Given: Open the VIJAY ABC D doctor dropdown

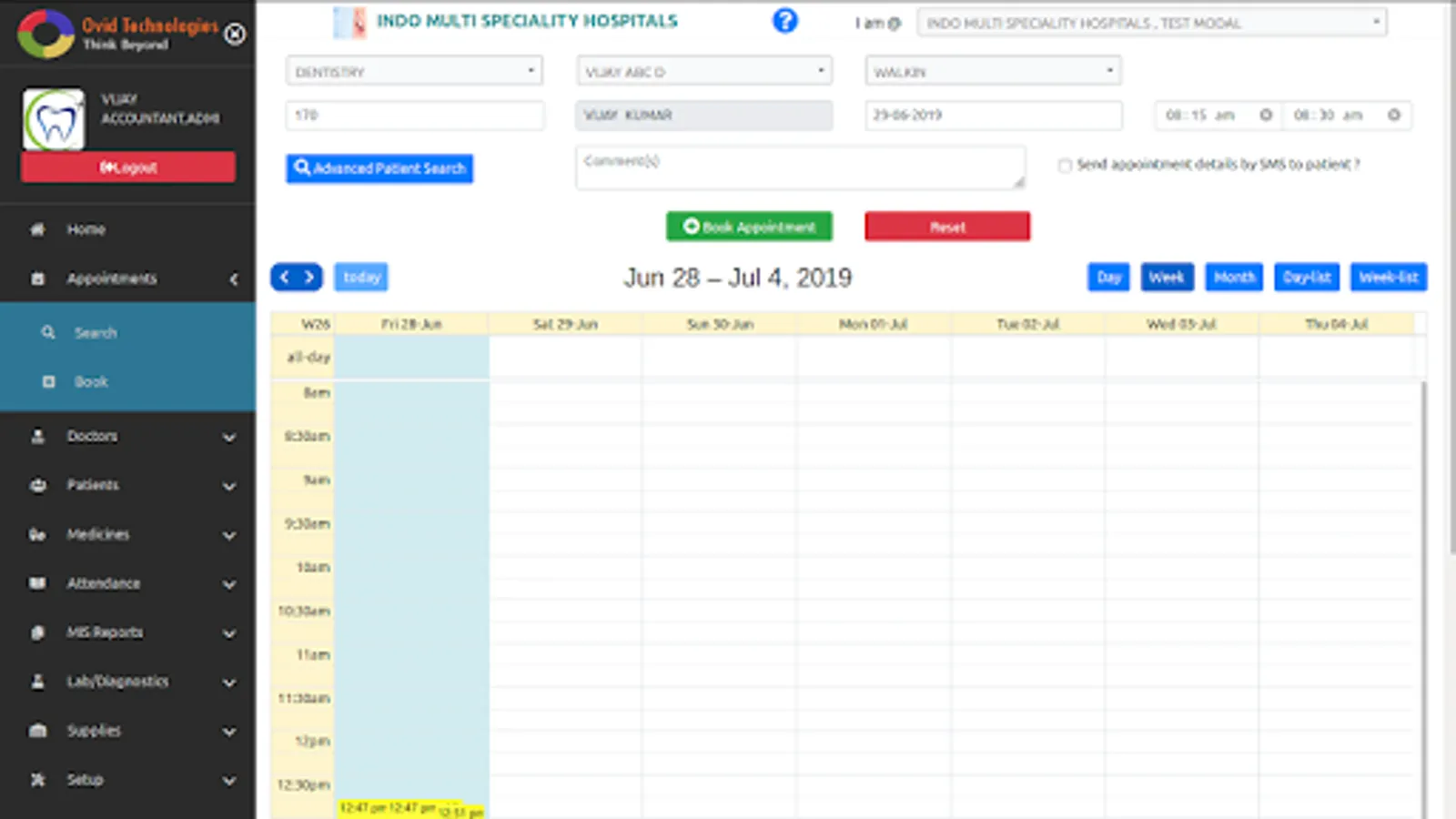Looking at the screenshot, I should [x=704, y=71].
